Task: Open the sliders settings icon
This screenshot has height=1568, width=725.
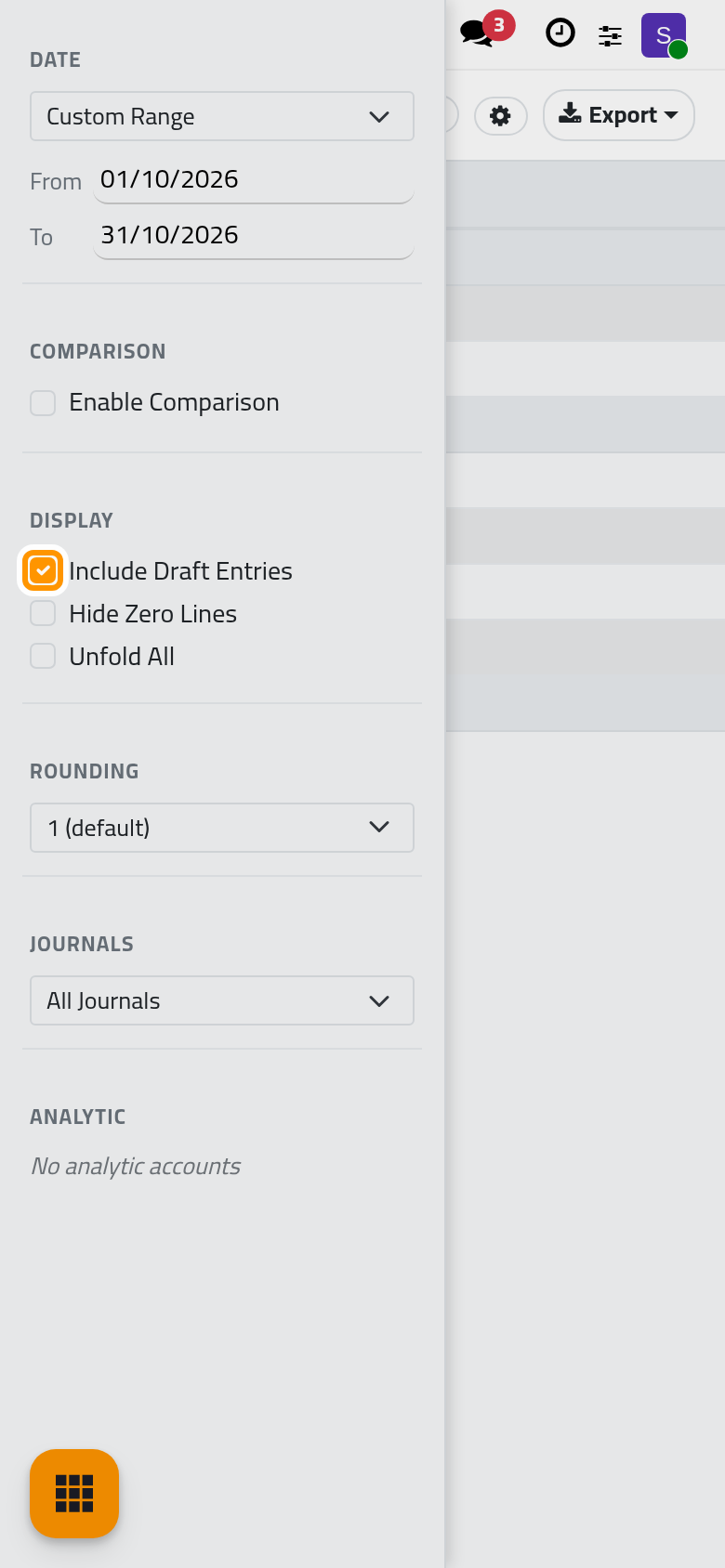Action: tap(610, 35)
